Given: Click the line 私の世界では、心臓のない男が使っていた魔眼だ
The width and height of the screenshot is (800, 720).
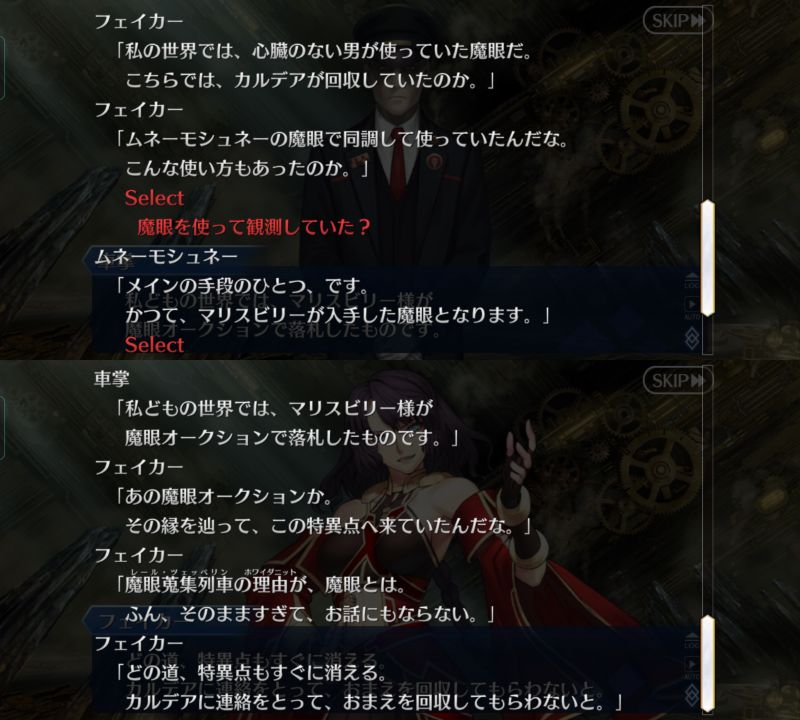Looking at the screenshot, I should [322, 52].
